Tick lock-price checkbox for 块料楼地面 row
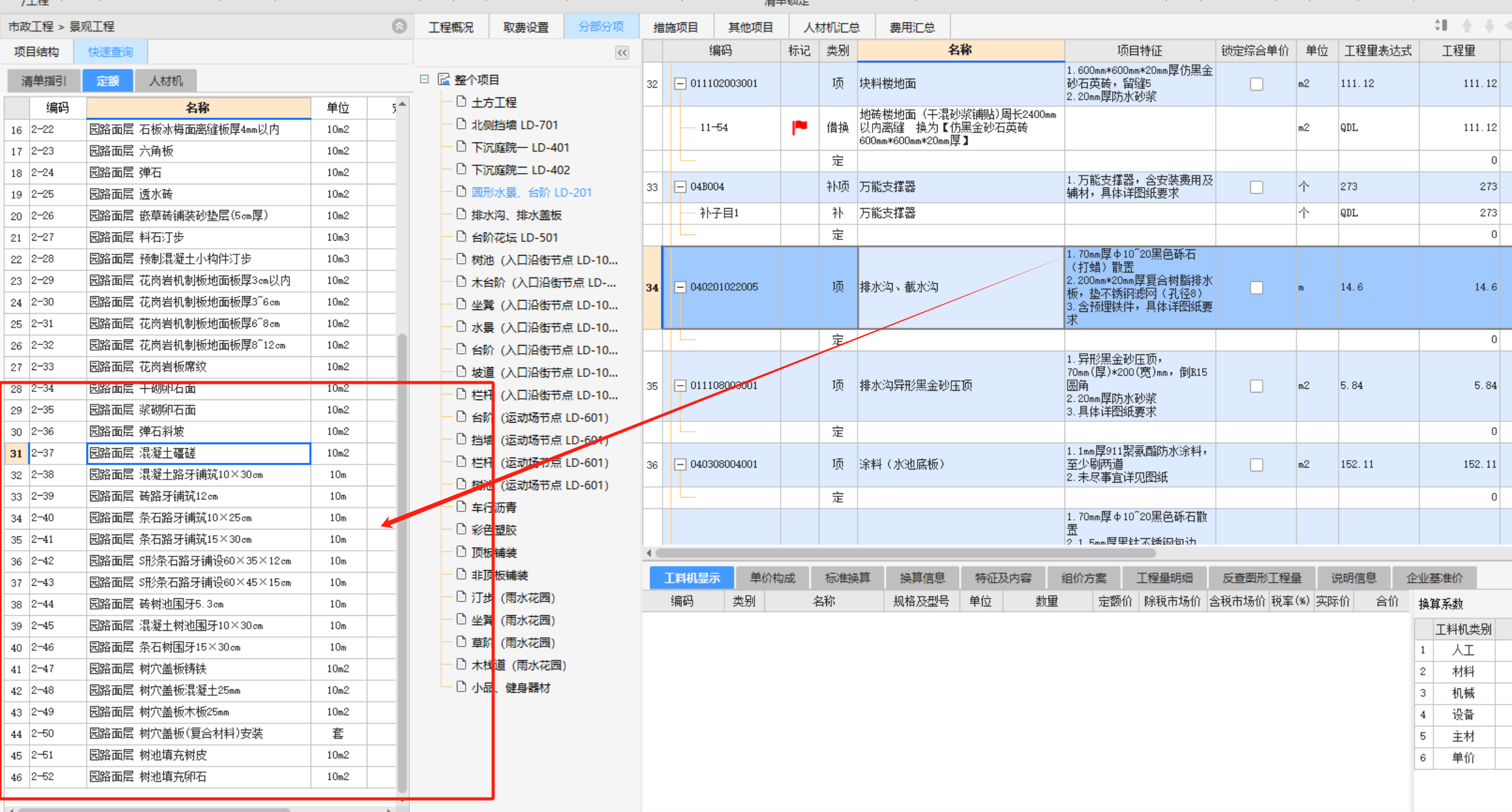The width and height of the screenshot is (1512, 812). (x=1256, y=84)
